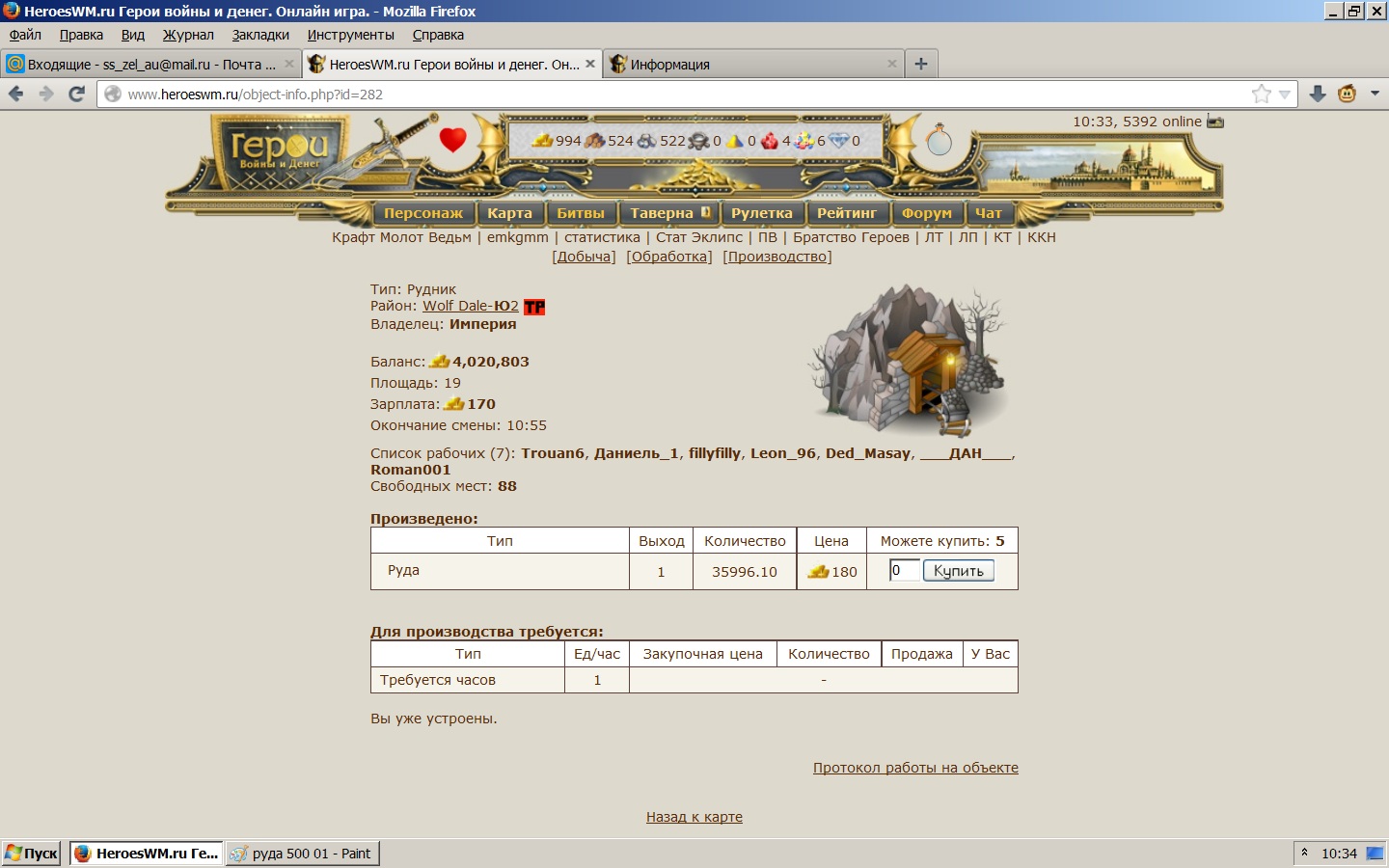Click the wood resource icon showing 524
Screen dimensions: 1389x868
(595, 141)
